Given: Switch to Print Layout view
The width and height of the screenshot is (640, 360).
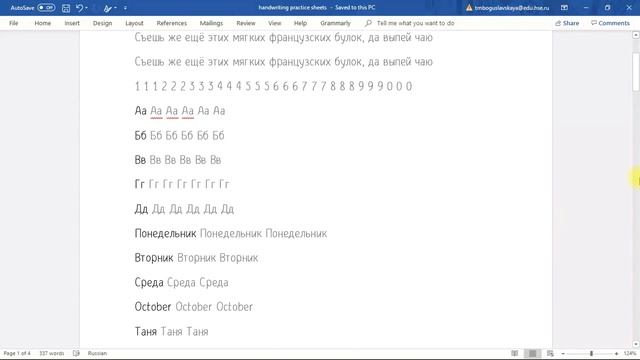Looking at the screenshot, I should (x=532, y=353).
